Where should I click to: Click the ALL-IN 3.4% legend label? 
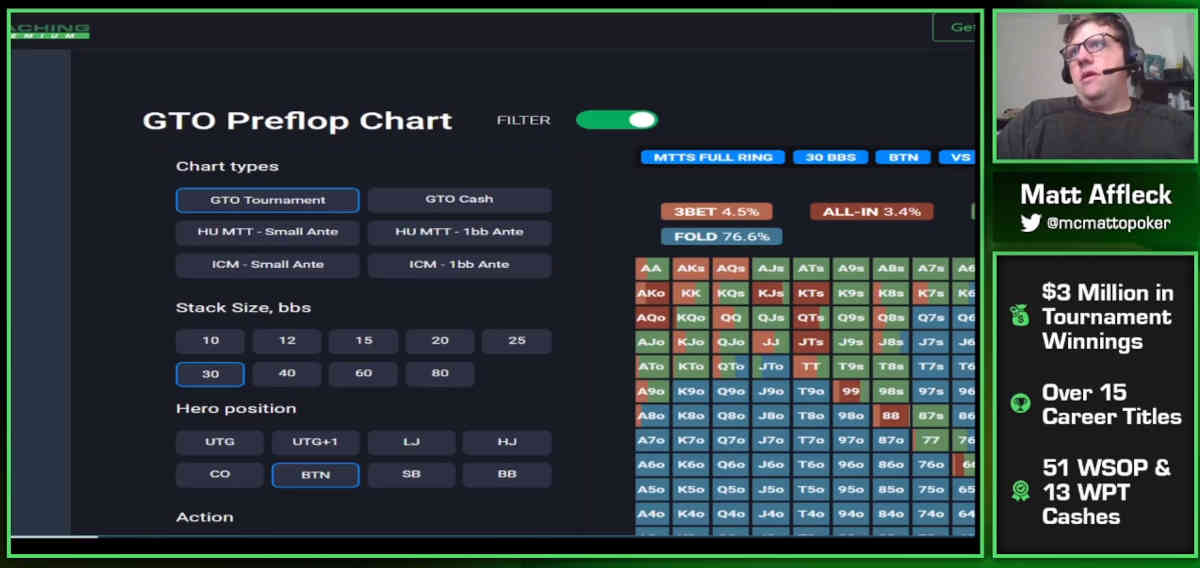pos(871,212)
